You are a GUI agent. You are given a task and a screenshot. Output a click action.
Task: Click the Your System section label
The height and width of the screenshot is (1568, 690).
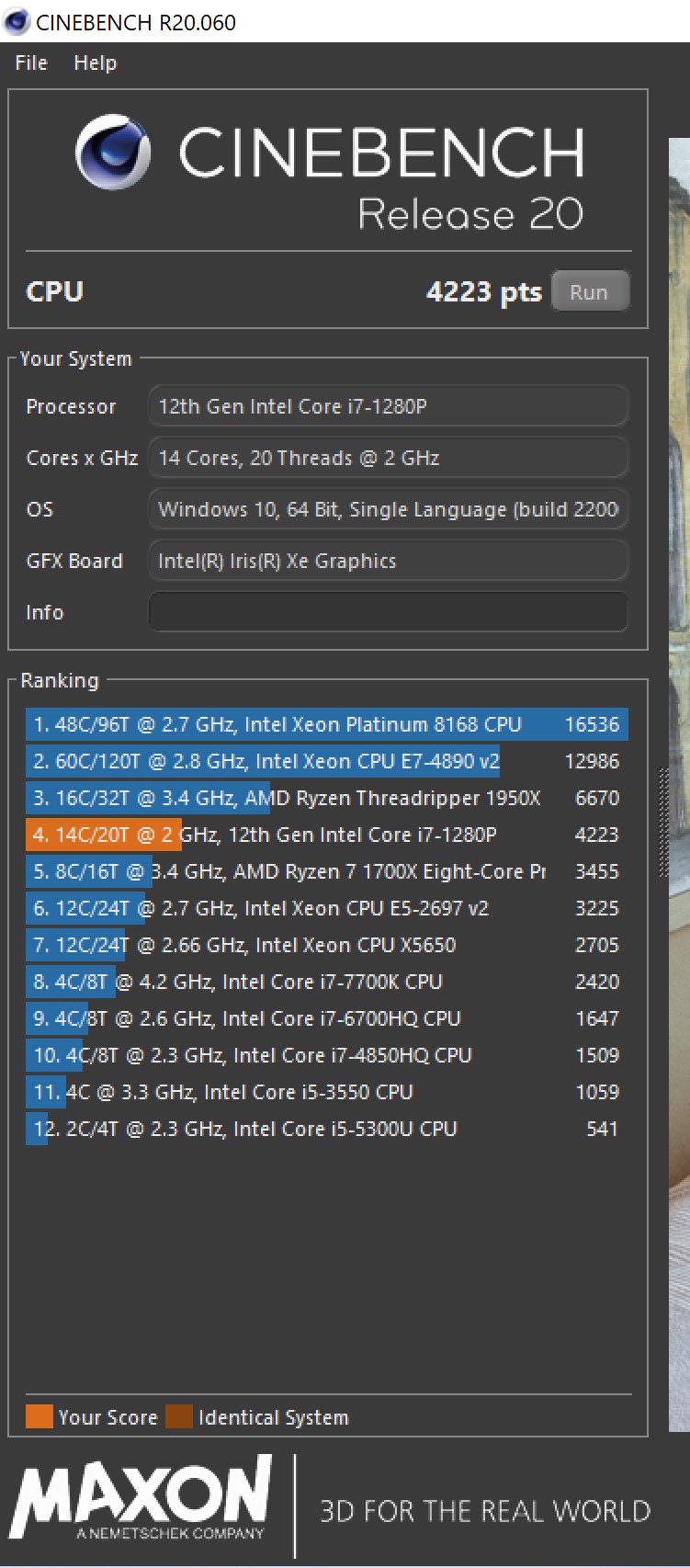click(x=76, y=358)
